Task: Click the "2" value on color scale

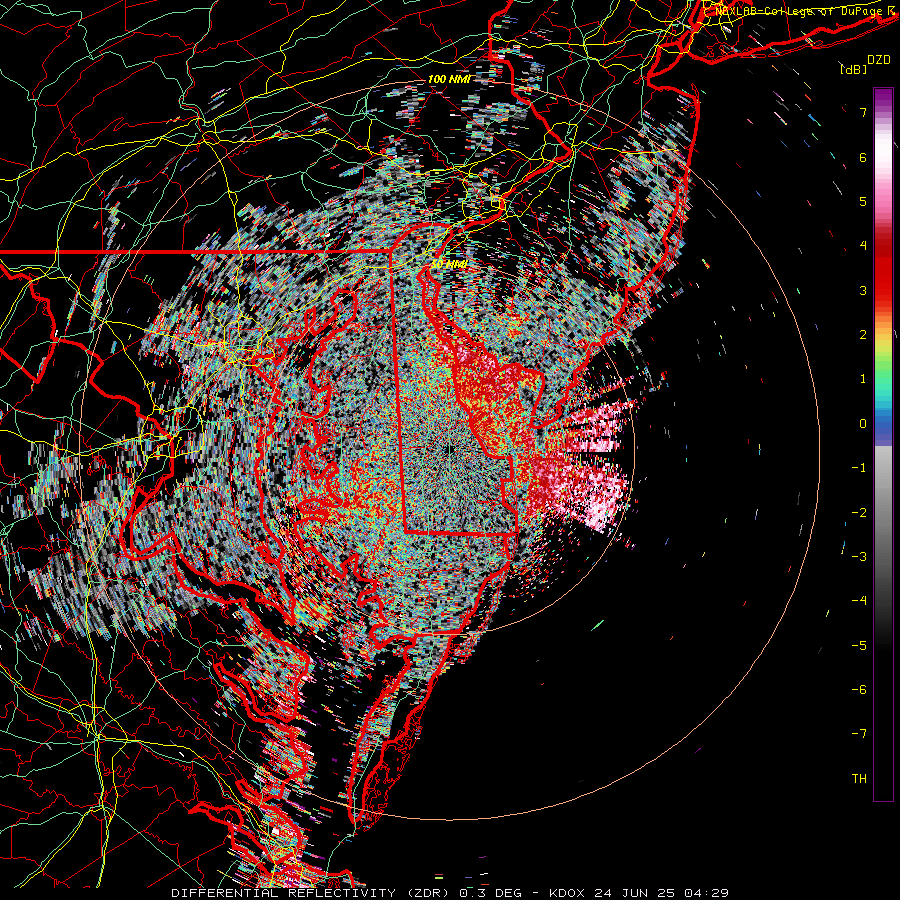Action: [x=863, y=335]
